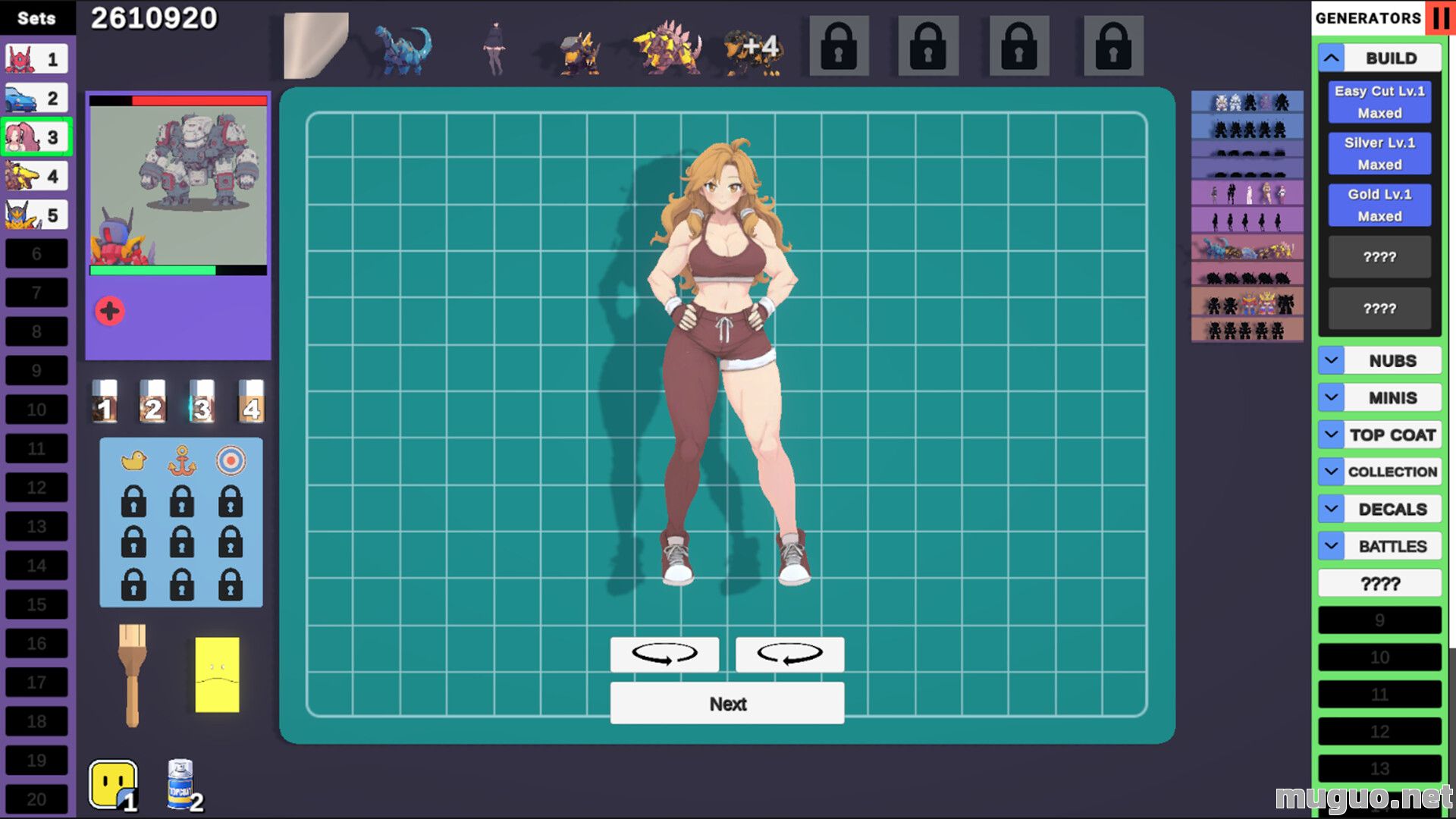The width and height of the screenshot is (1456, 819).
Task: Use the yellow smiley item numbered 1
Action: [x=114, y=785]
